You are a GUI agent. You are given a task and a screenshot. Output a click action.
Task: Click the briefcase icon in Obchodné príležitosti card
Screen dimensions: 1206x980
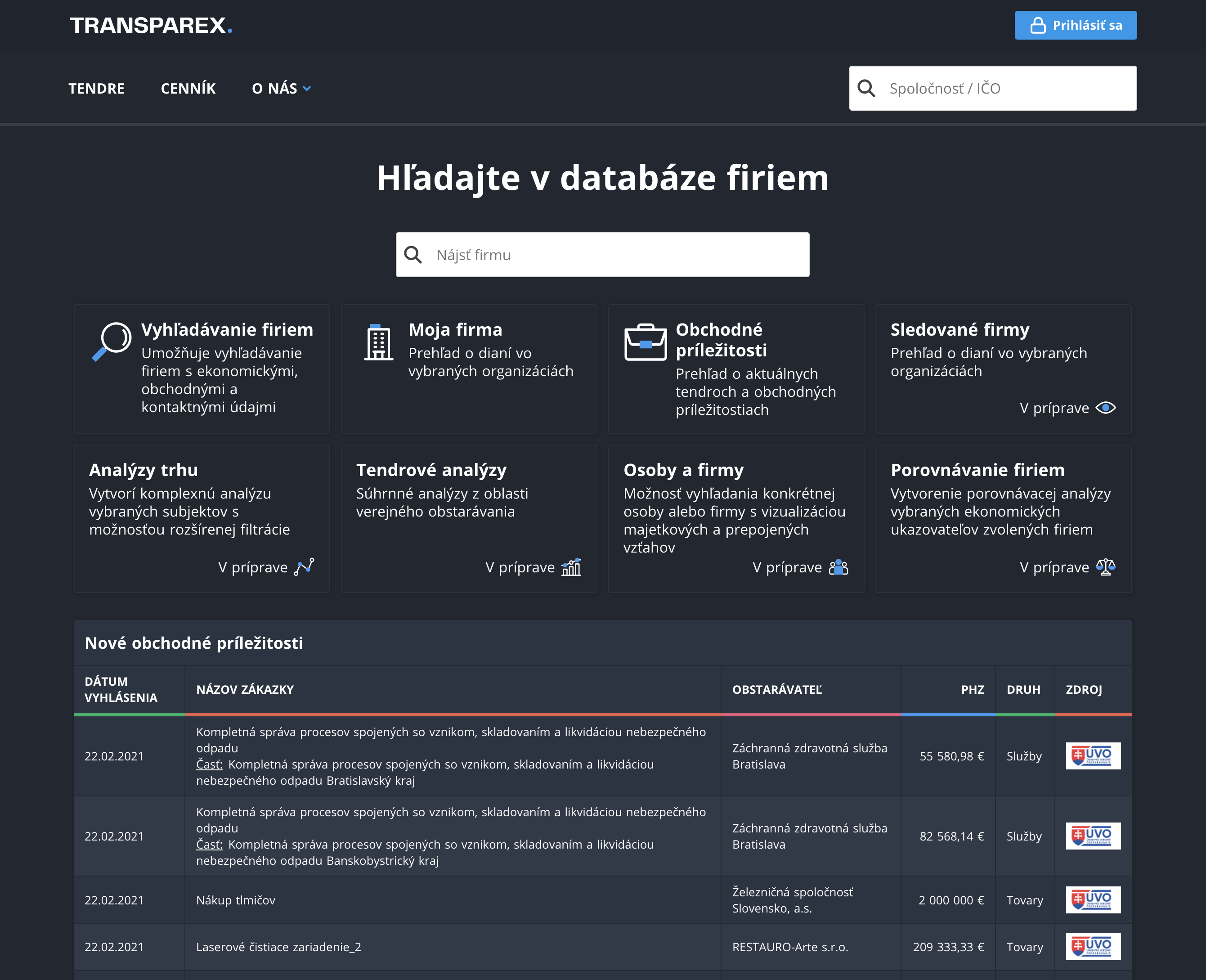click(646, 342)
